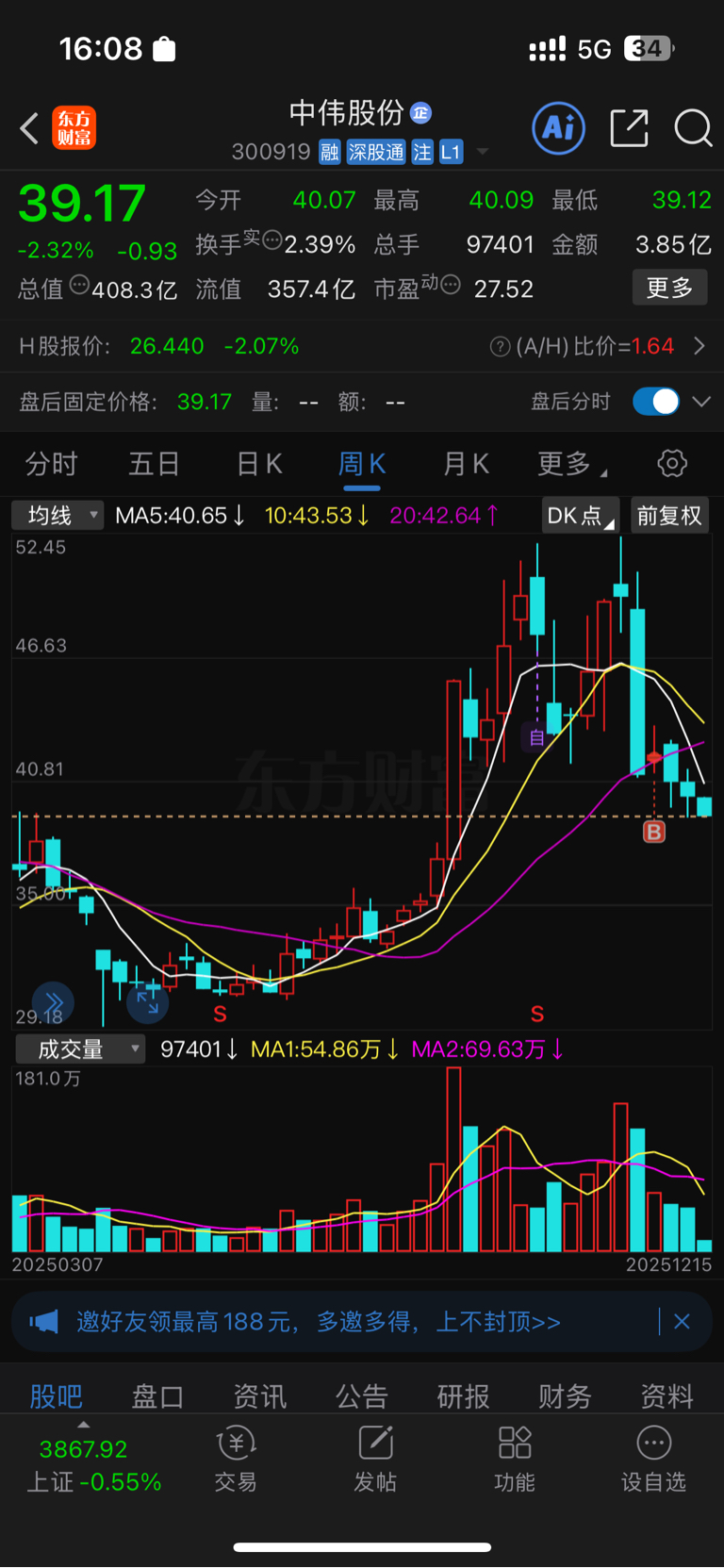Tap the back arrow icon
Viewport: 724px width, 1568px height.
pyautogui.click(x=29, y=128)
